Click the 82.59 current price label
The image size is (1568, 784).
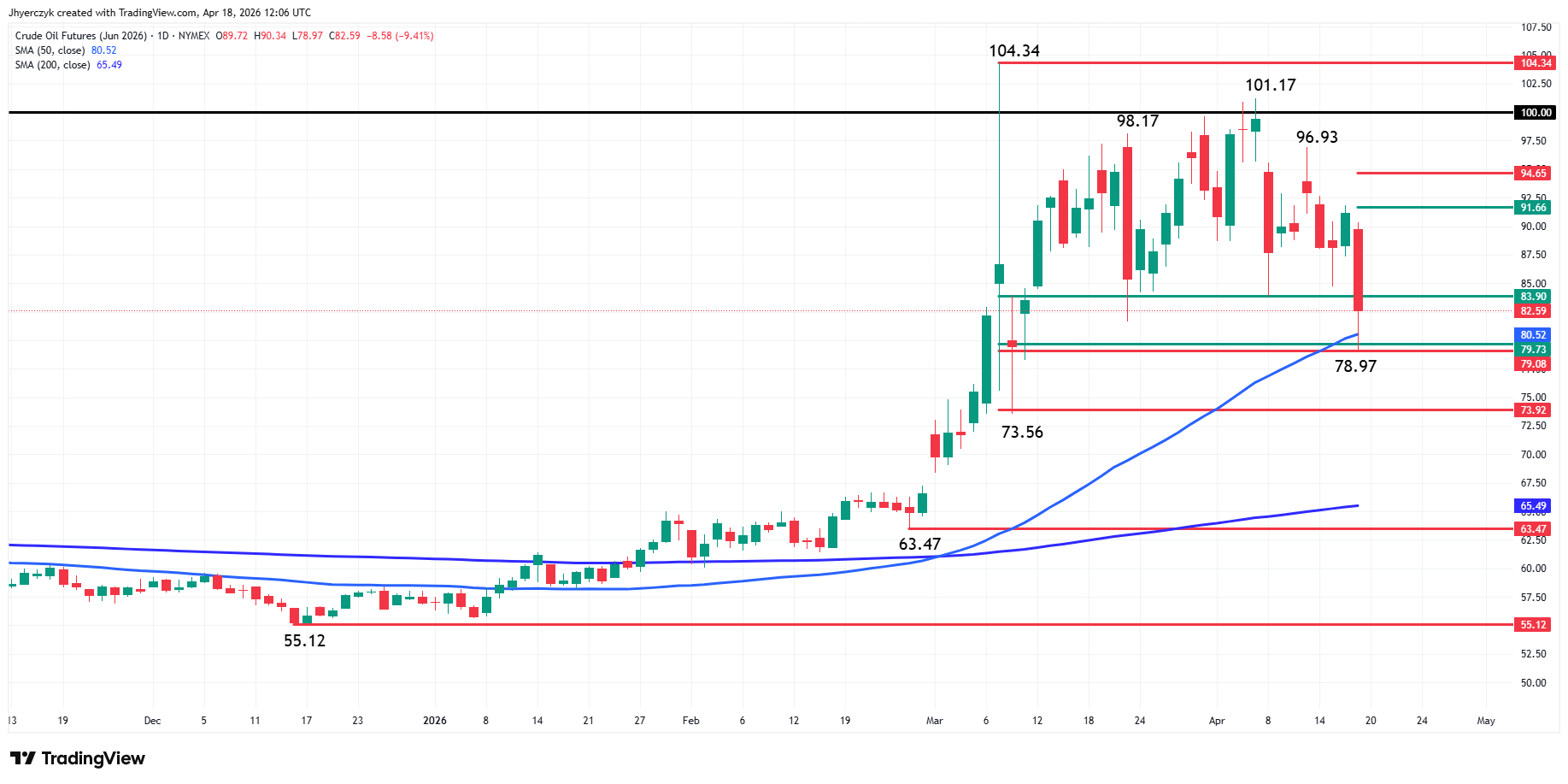[x=1533, y=311]
